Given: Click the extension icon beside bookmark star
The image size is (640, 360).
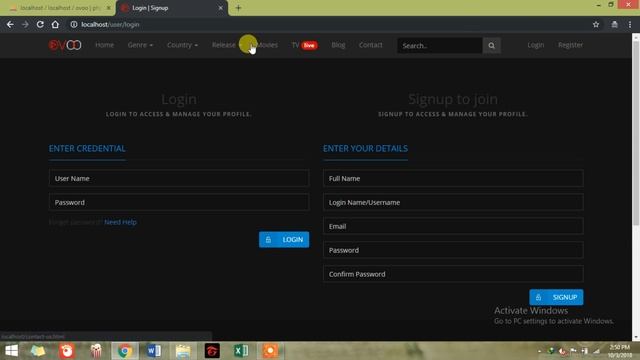Looking at the screenshot, I should (614, 24).
